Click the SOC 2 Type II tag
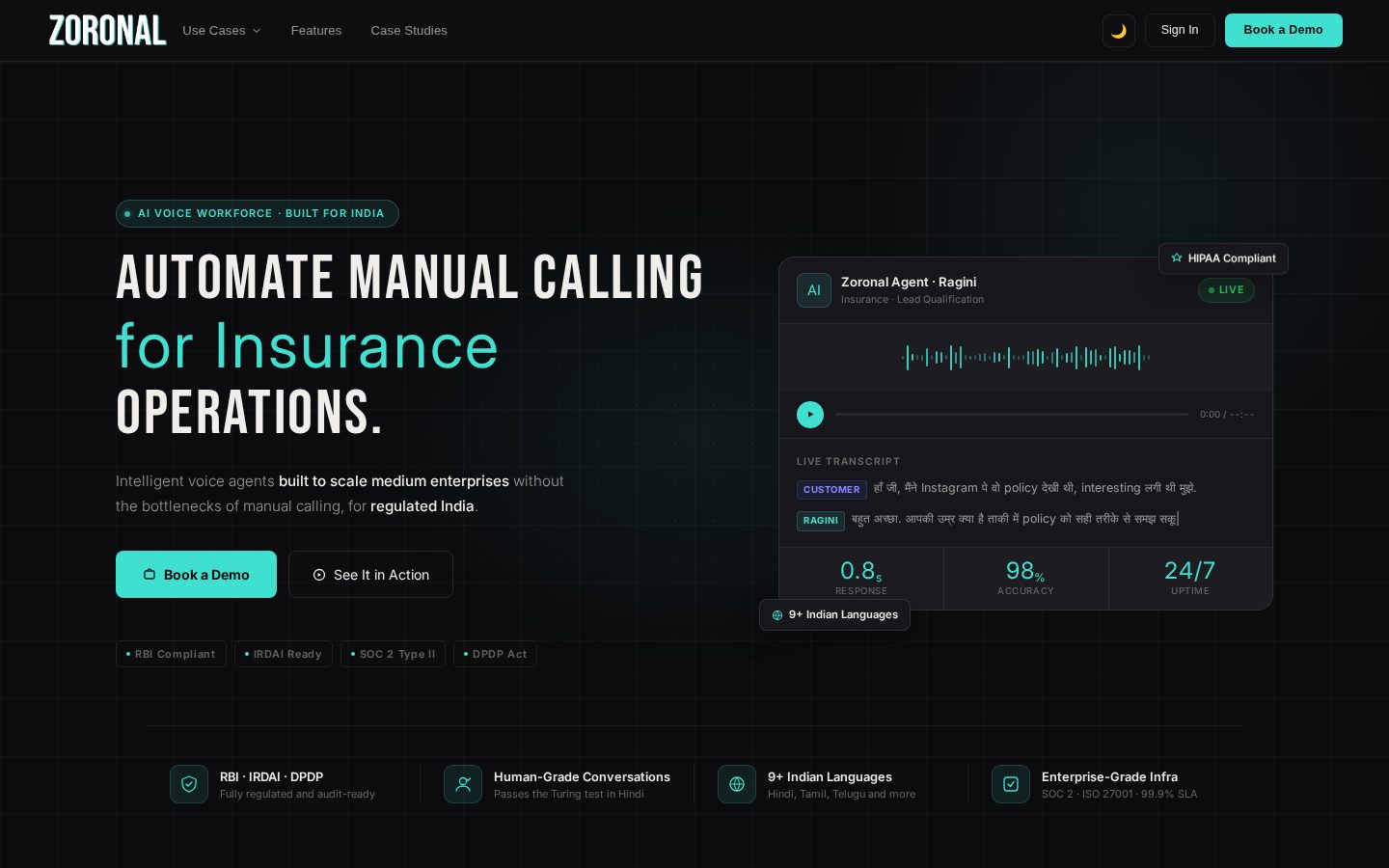This screenshot has width=1389, height=868. (x=393, y=654)
